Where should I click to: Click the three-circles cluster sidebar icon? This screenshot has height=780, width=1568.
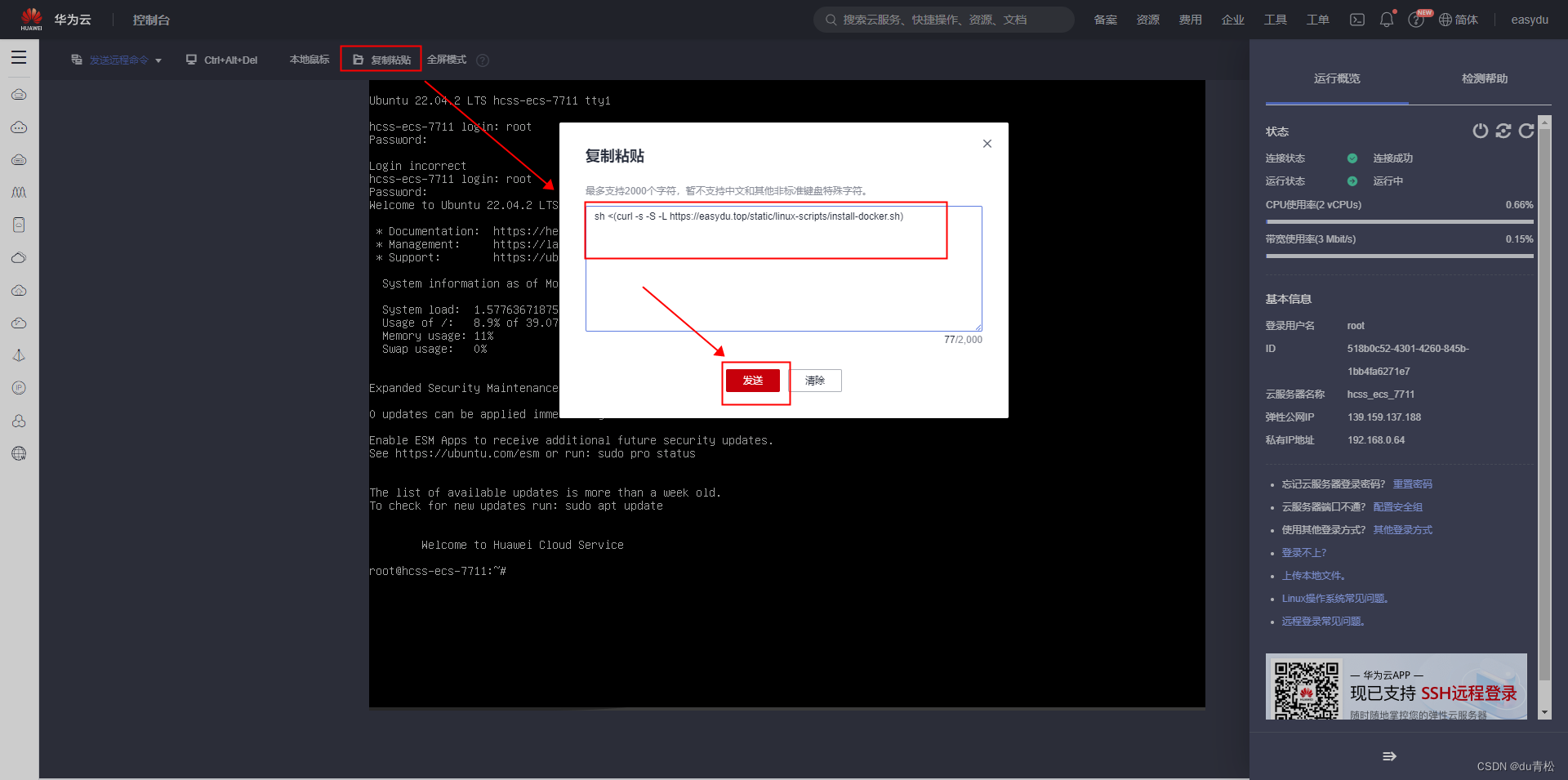tap(19, 421)
